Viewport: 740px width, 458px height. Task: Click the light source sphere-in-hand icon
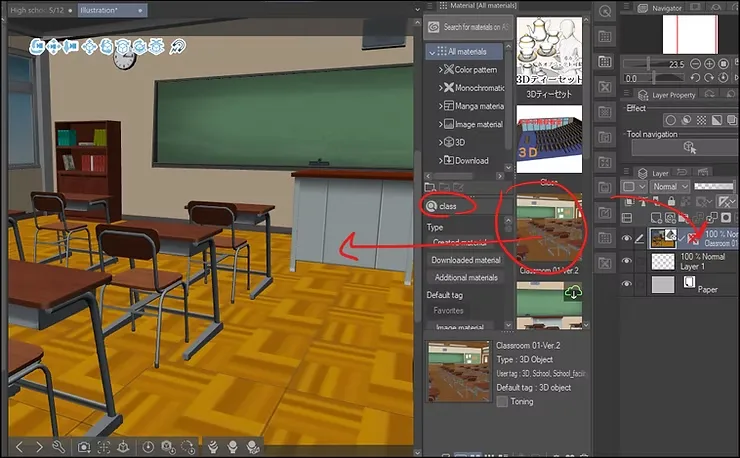[232, 447]
